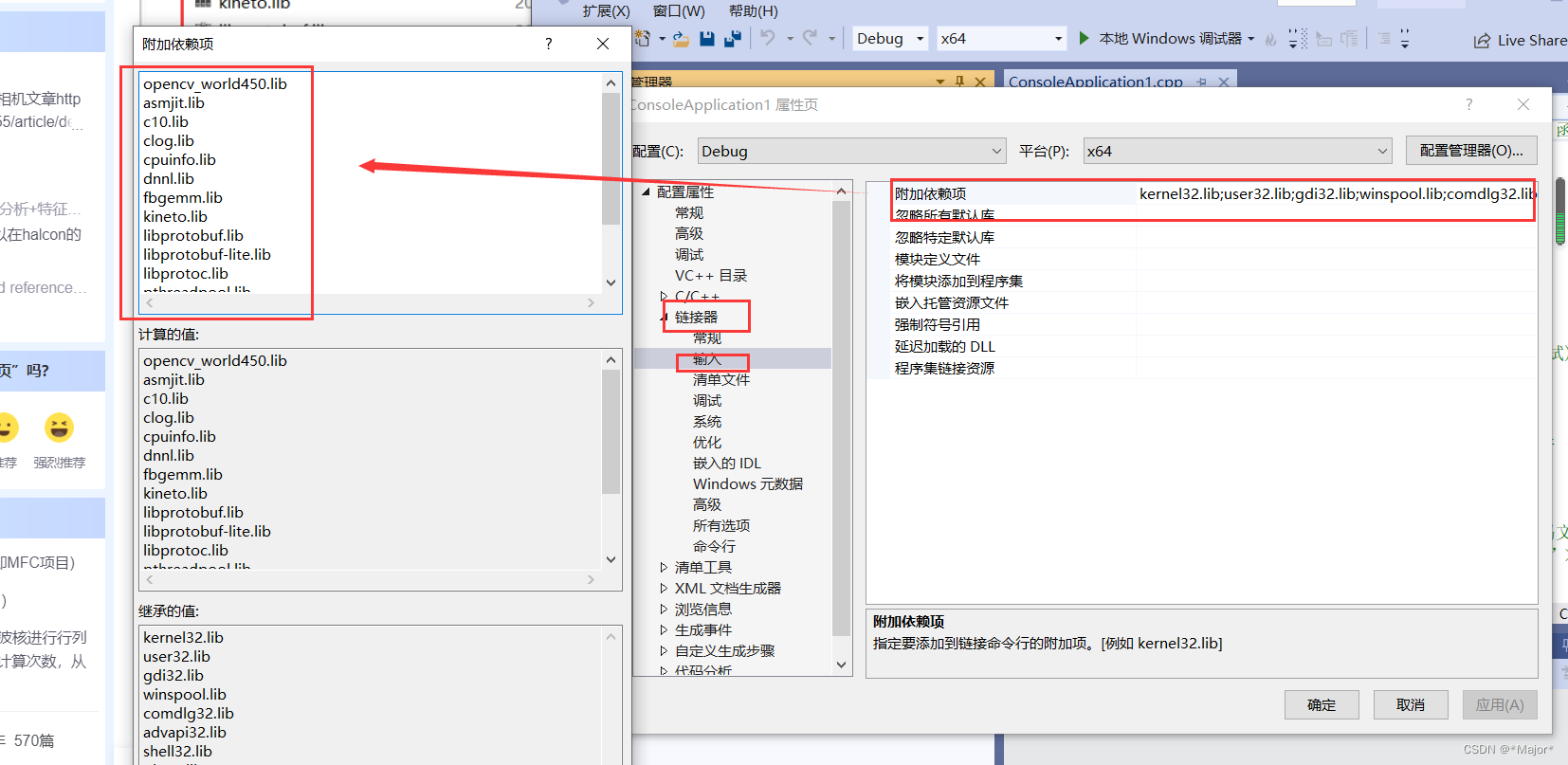Select the 命令行 tree item
1568x765 pixels.
pyautogui.click(x=714, y=546)
